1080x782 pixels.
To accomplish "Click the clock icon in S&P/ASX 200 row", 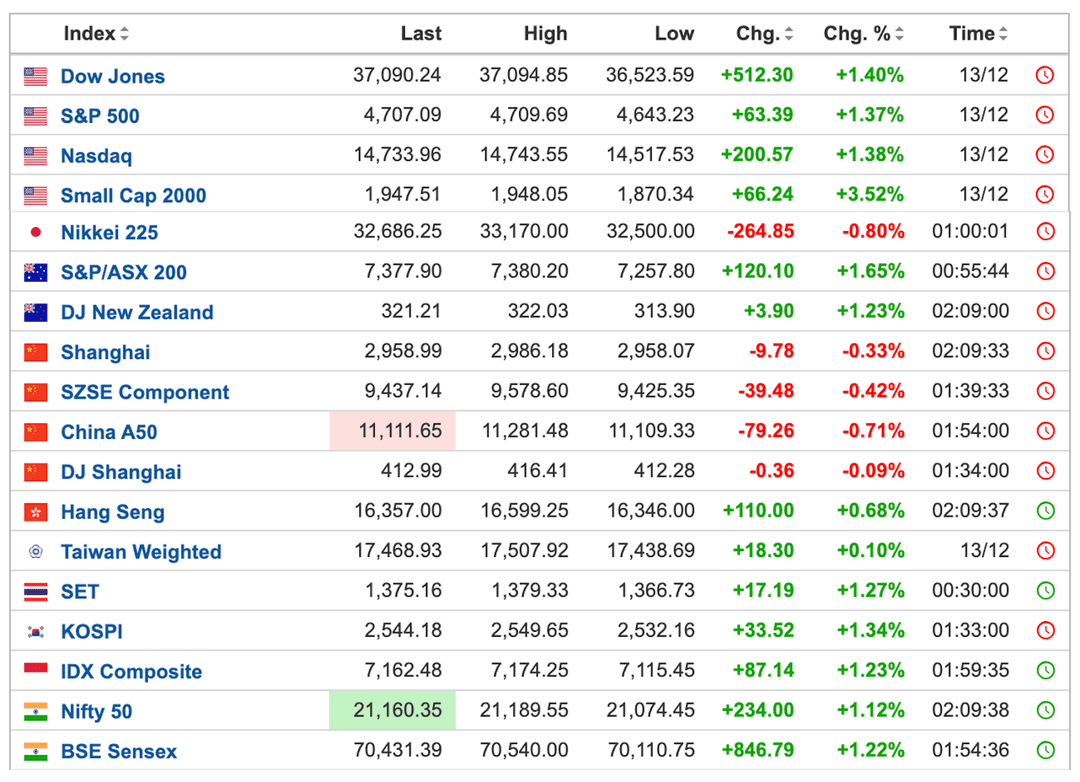I will pyautogui.click(x=1046, y=271).
